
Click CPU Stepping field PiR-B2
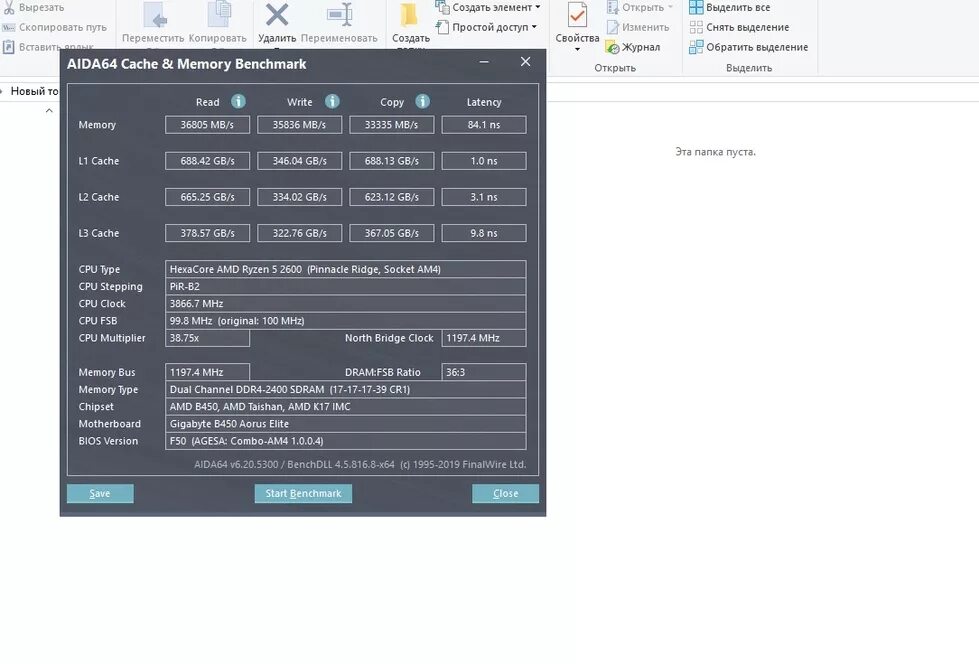[345, 287]
